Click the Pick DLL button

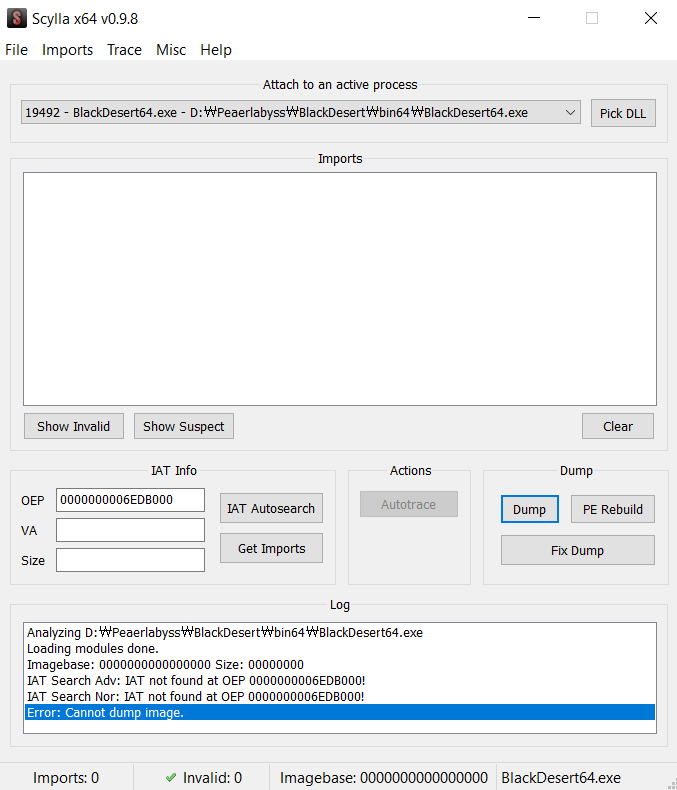click(623, 113)
